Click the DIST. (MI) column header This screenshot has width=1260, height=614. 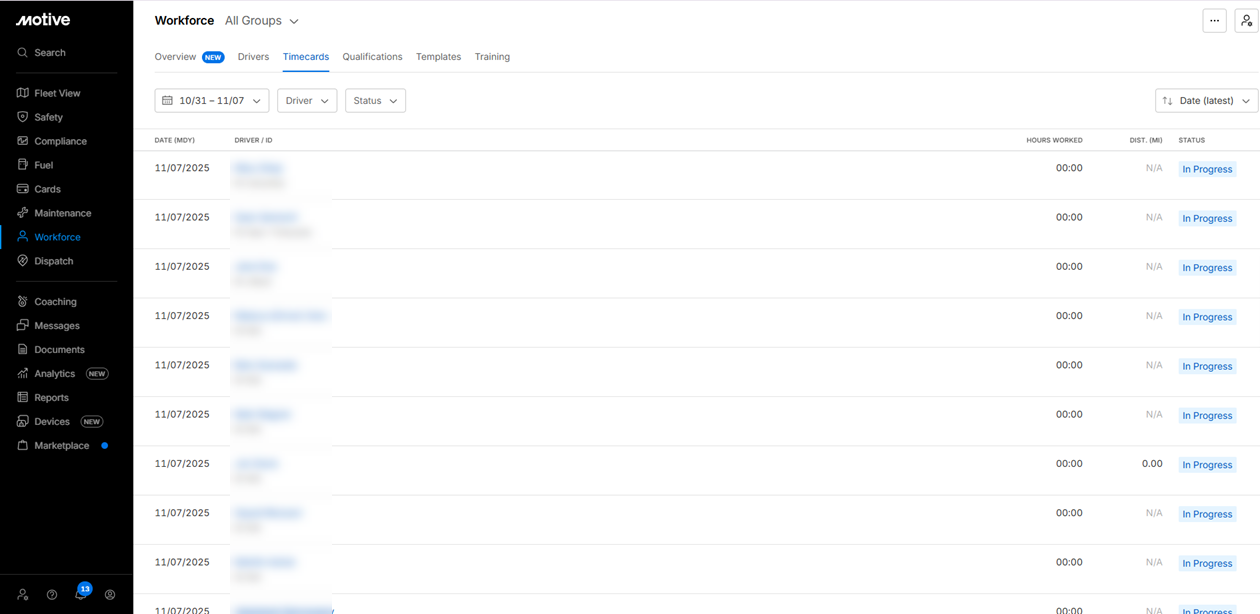pyautogui.click(x=1146, y=140)
